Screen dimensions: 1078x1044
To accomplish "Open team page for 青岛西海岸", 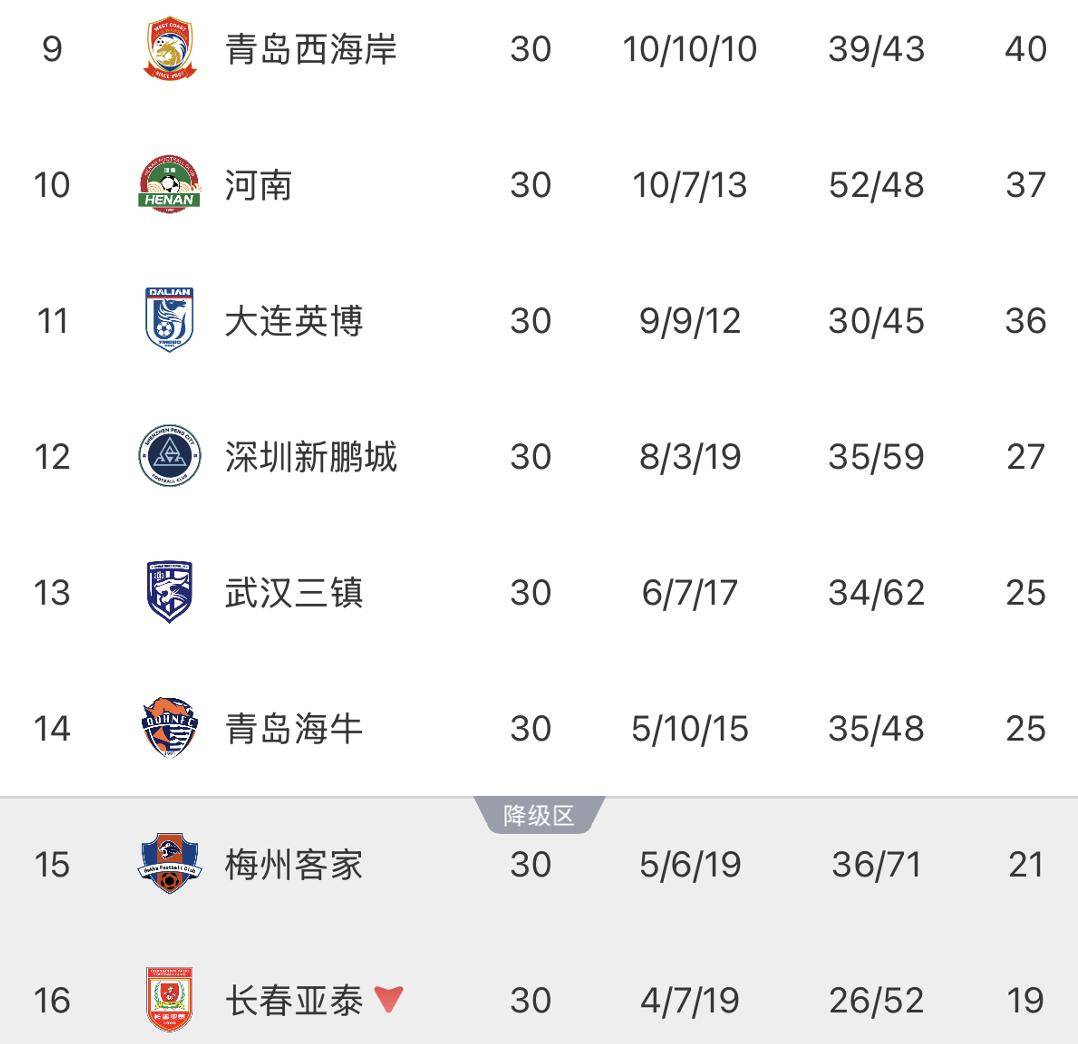I will [x=311, y=49].
